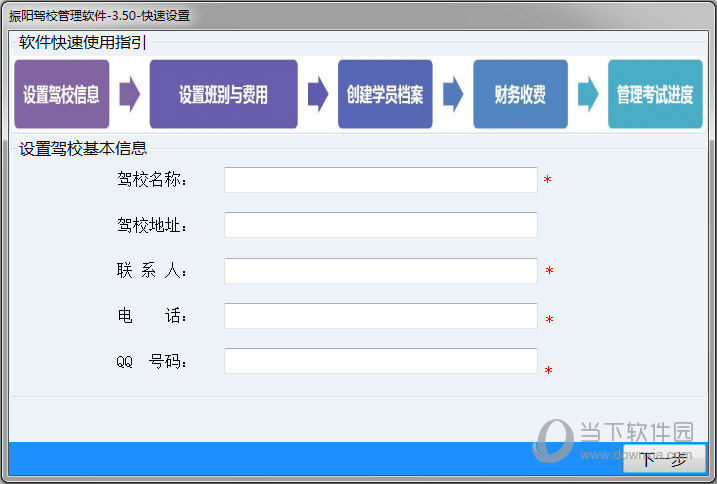The image size is (717, 484).
Task: Select the 设置班别与费用 step block
Action: 224,94
